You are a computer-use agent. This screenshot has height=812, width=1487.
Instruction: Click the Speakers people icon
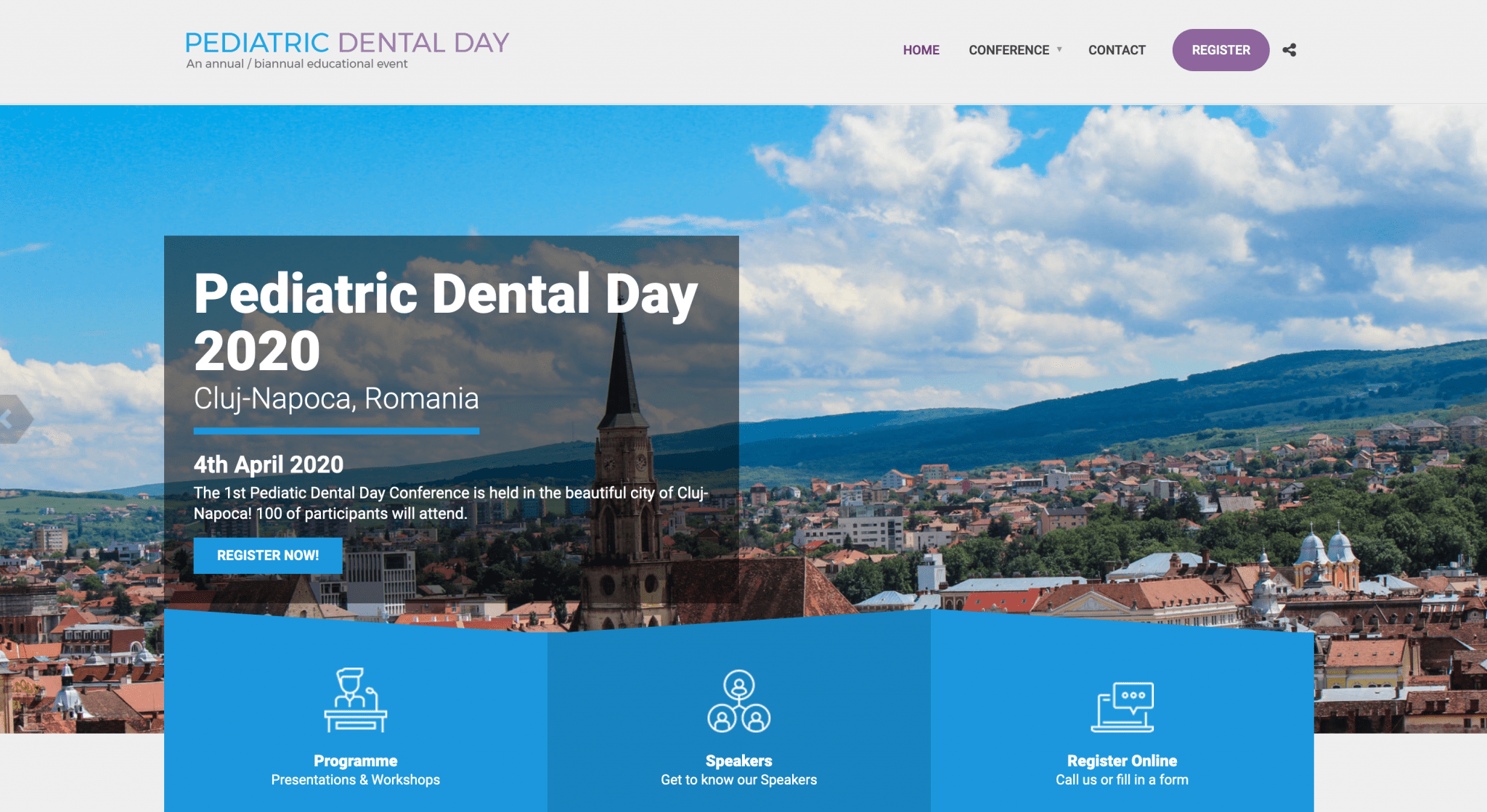click(x=738, y=700)
